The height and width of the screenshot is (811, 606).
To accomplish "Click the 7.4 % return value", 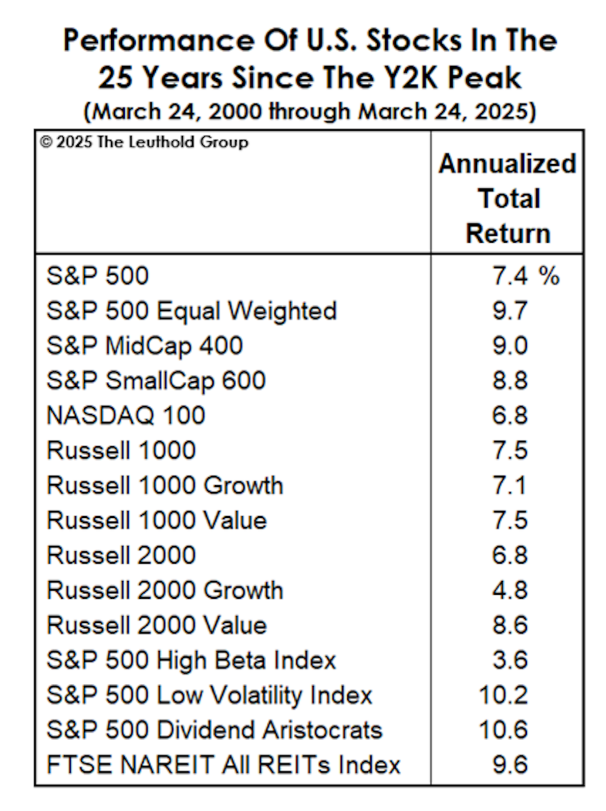I will point(519,275).
